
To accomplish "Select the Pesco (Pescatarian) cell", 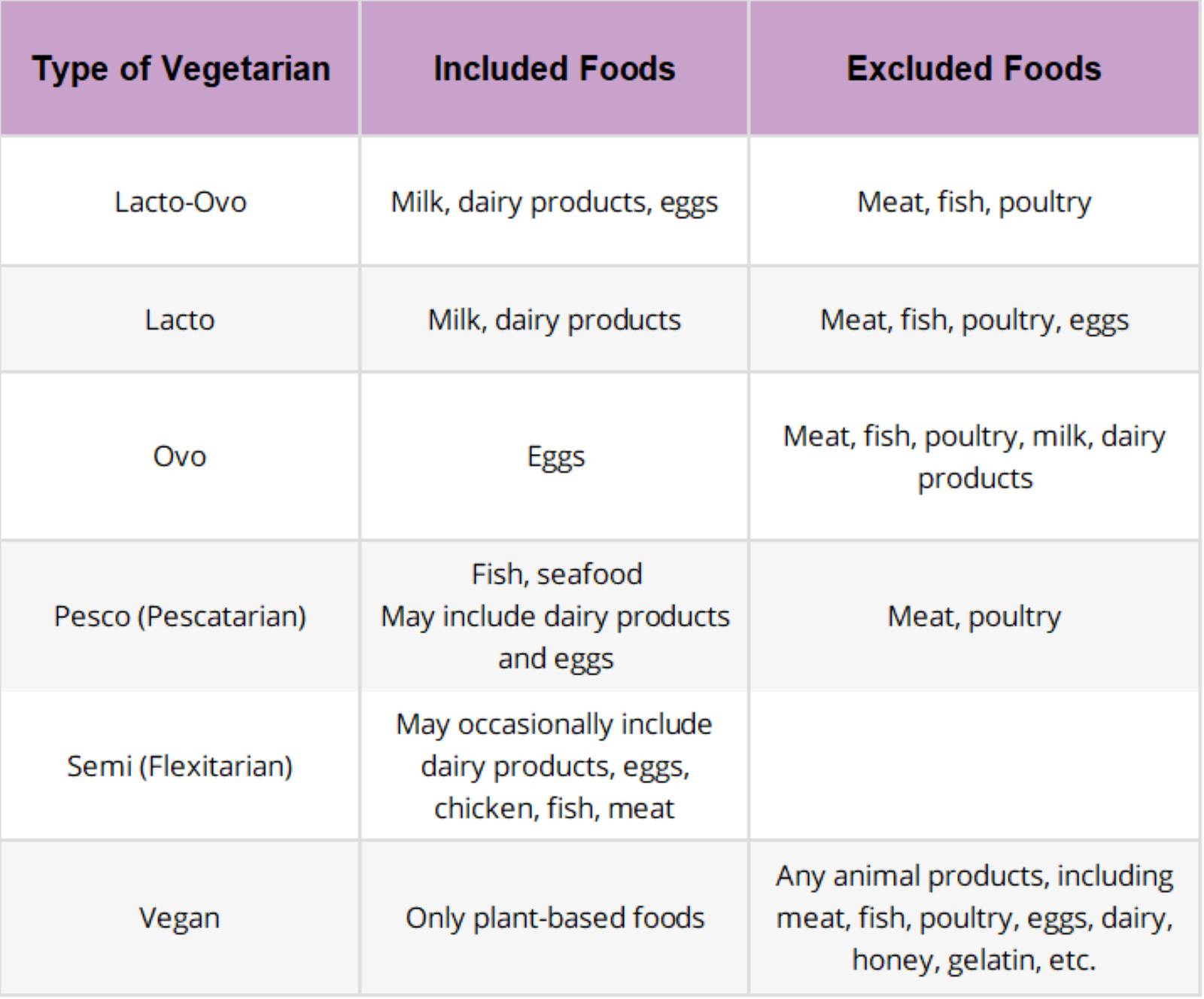I will coord(180,616).
